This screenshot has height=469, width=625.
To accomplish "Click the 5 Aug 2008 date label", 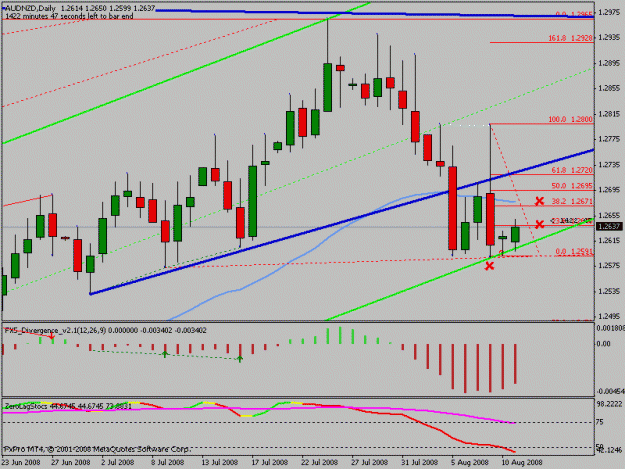I will point(470,463).
